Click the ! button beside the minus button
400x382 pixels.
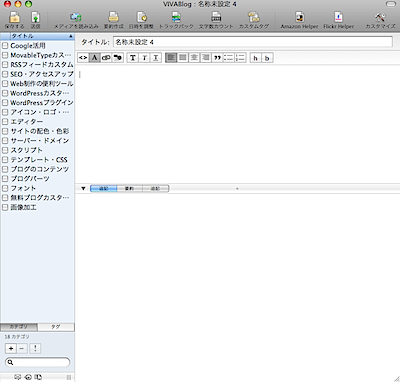click(x=35, y=348)
